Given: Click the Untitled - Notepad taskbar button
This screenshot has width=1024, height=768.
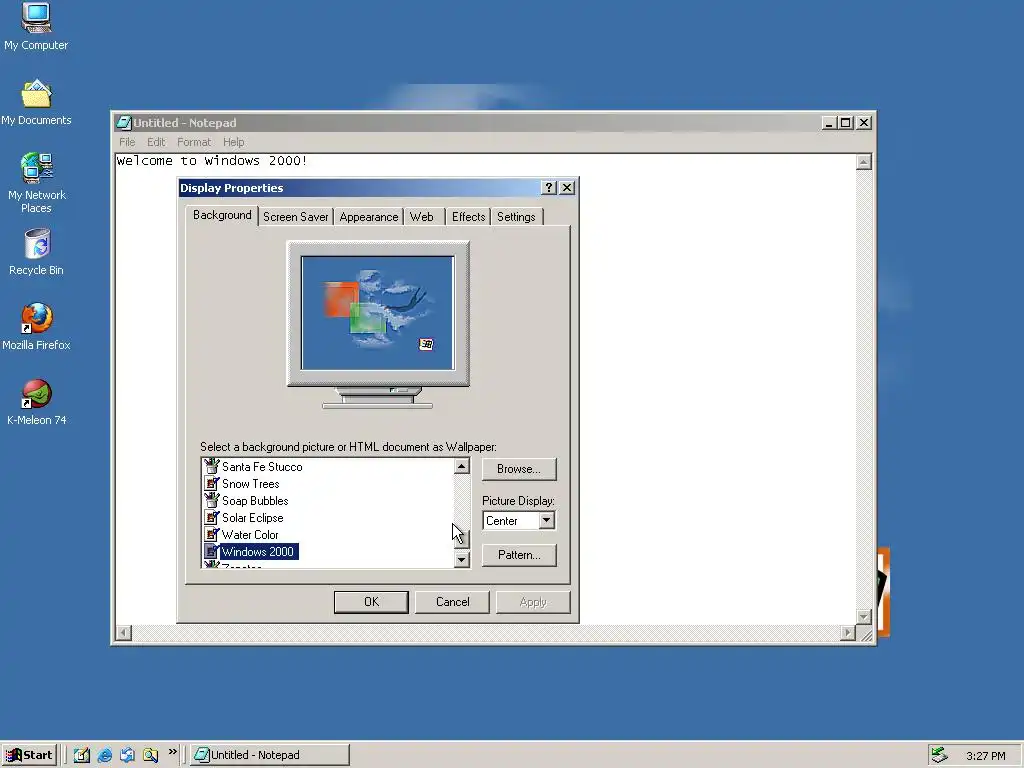Looking at the screenshot, I should tap(270, 755).
